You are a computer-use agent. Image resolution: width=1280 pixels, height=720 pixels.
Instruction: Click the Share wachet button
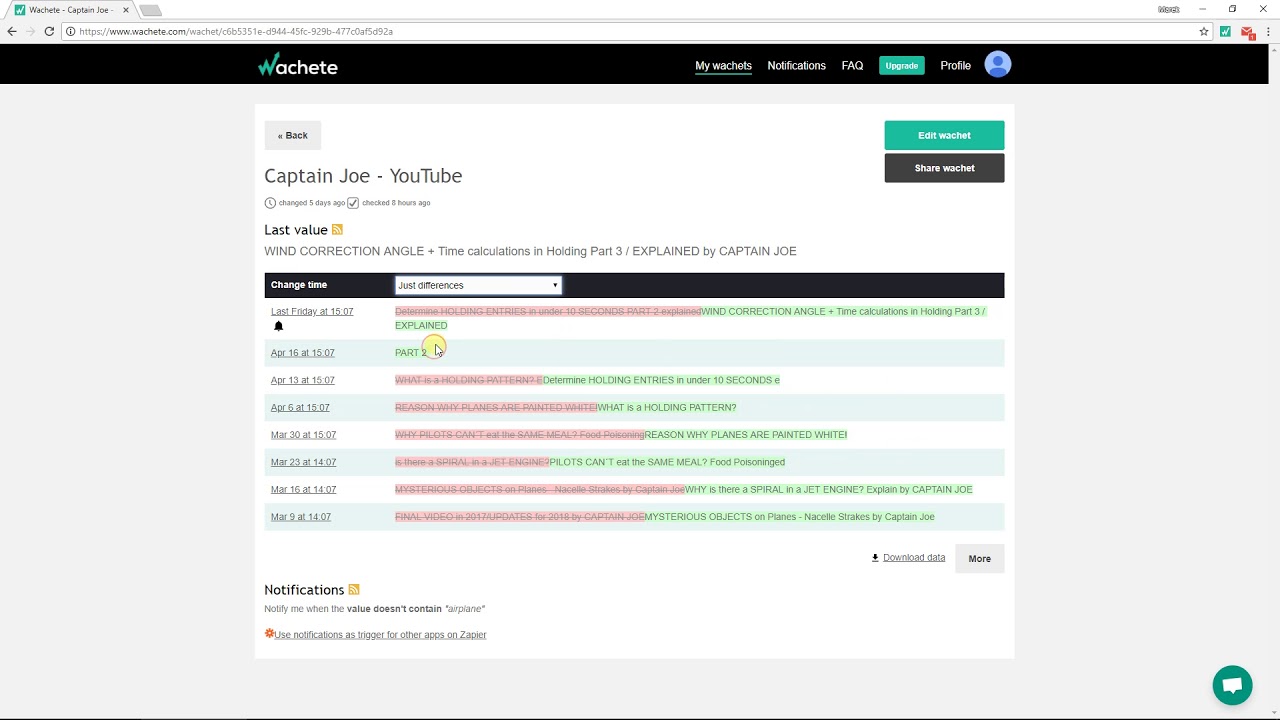tap(944, 168)
